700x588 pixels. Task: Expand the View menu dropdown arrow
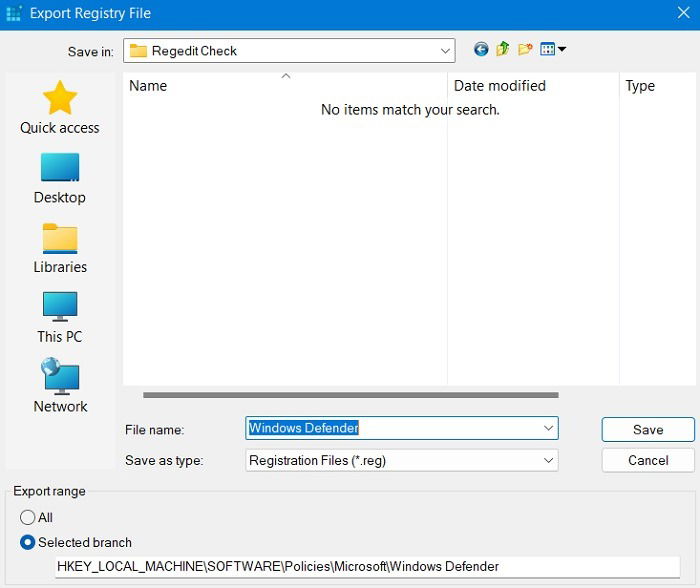562,49
